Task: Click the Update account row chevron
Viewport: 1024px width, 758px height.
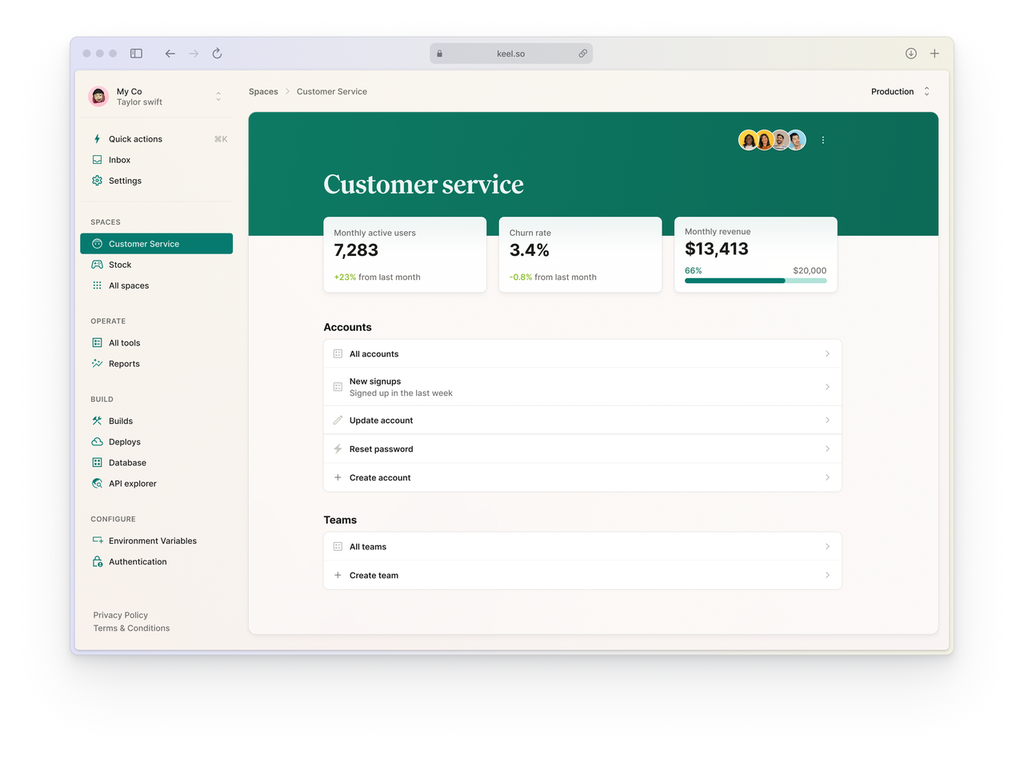Action: tap(827, 420)
